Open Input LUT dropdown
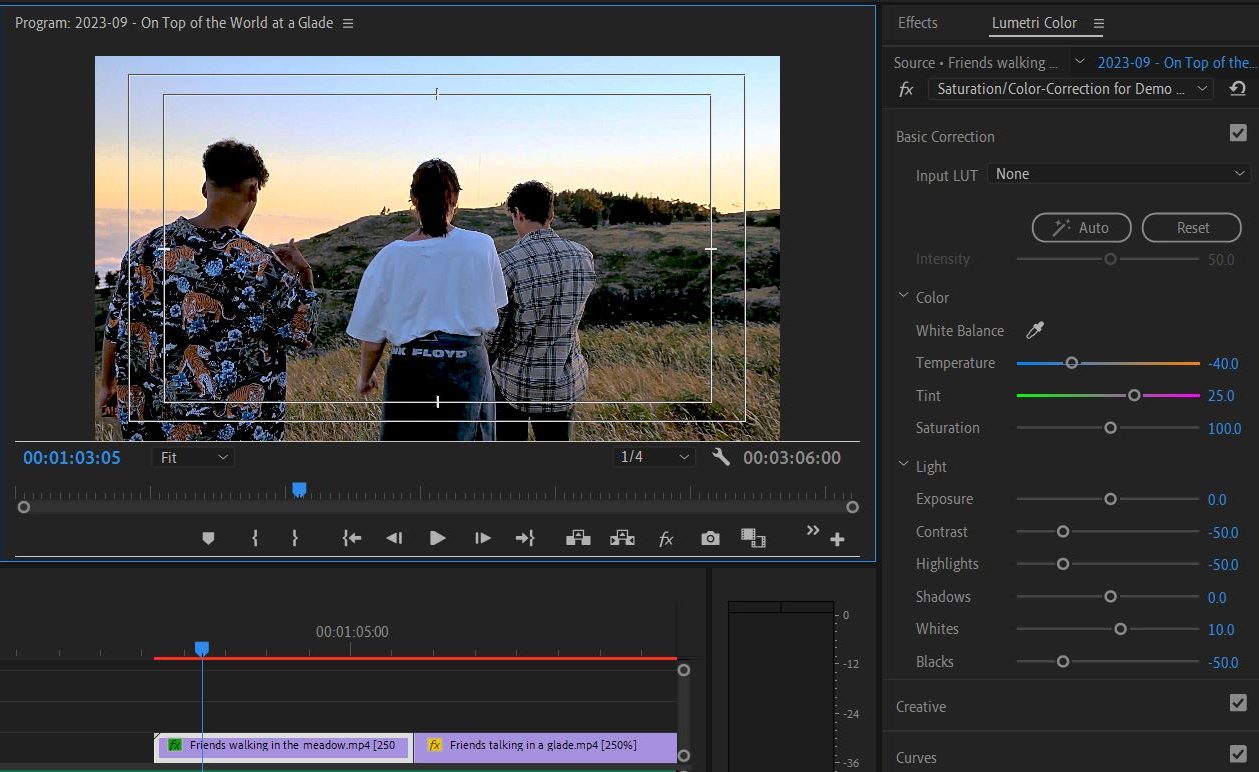 click(x=1119, y=174)
